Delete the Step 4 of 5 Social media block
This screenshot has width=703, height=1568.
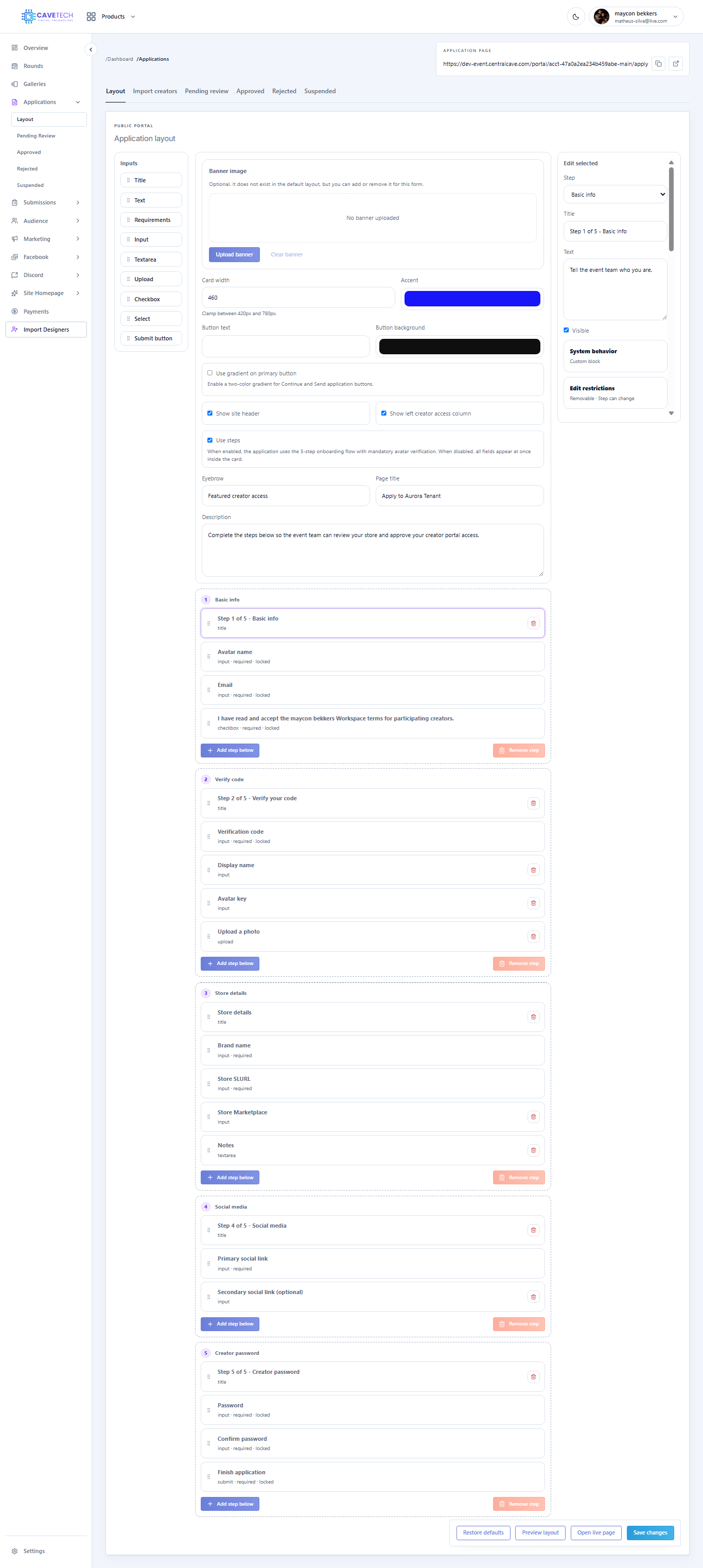pos(533,1230)
